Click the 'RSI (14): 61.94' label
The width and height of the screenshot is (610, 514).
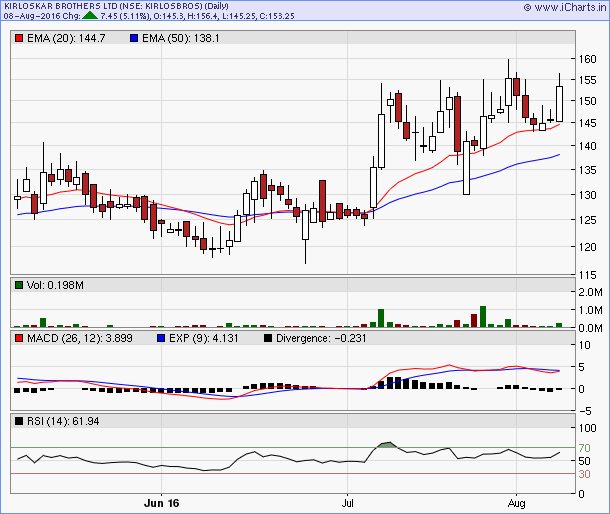(x=63, y=421)
